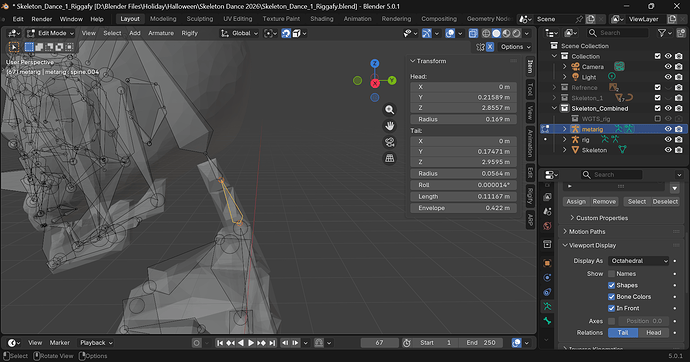This screenshot has height=362, width=690.
Task: Select the Tweak select tool icon
Action: (x=14, y=47)
